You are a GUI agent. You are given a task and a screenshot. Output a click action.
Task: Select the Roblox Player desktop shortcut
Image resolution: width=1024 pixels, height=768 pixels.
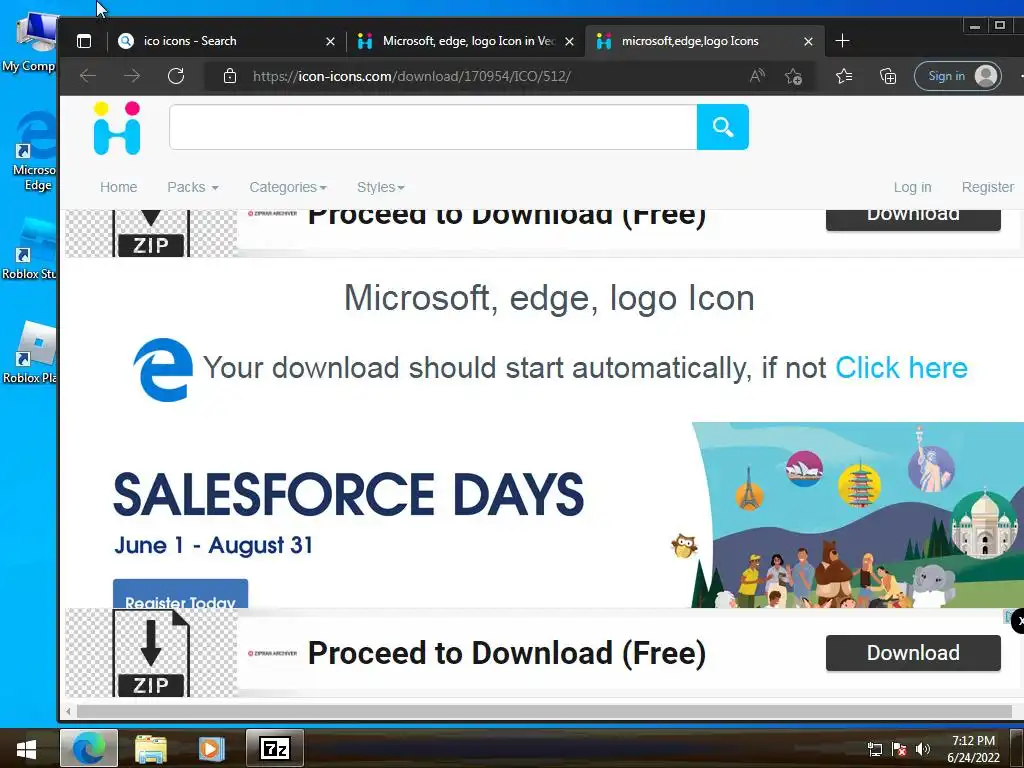tap(30, 353)
